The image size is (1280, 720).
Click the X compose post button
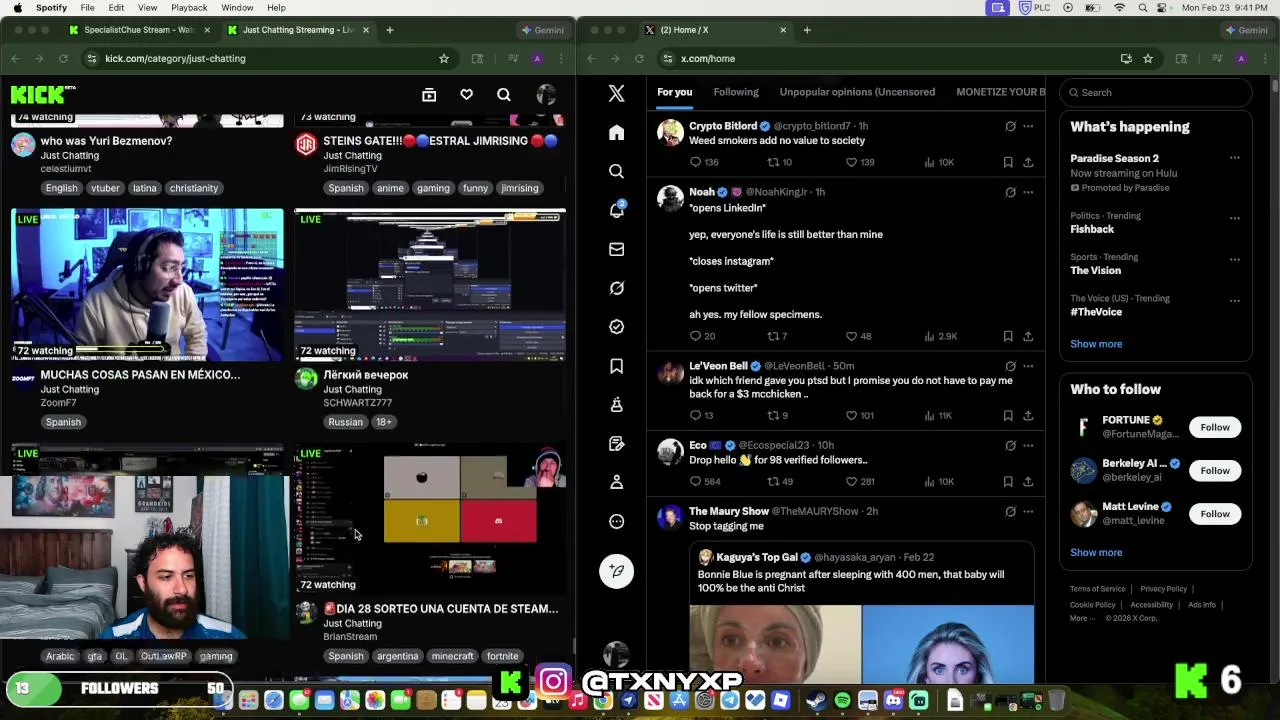[616, 571]
